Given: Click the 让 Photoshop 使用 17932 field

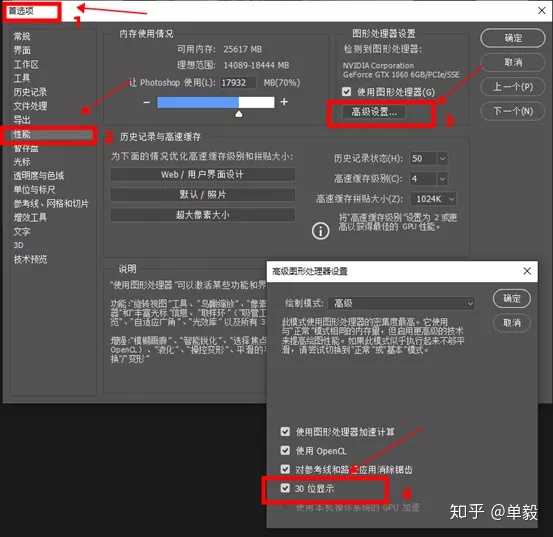Looking at the screenshot, I should [238, 83].
